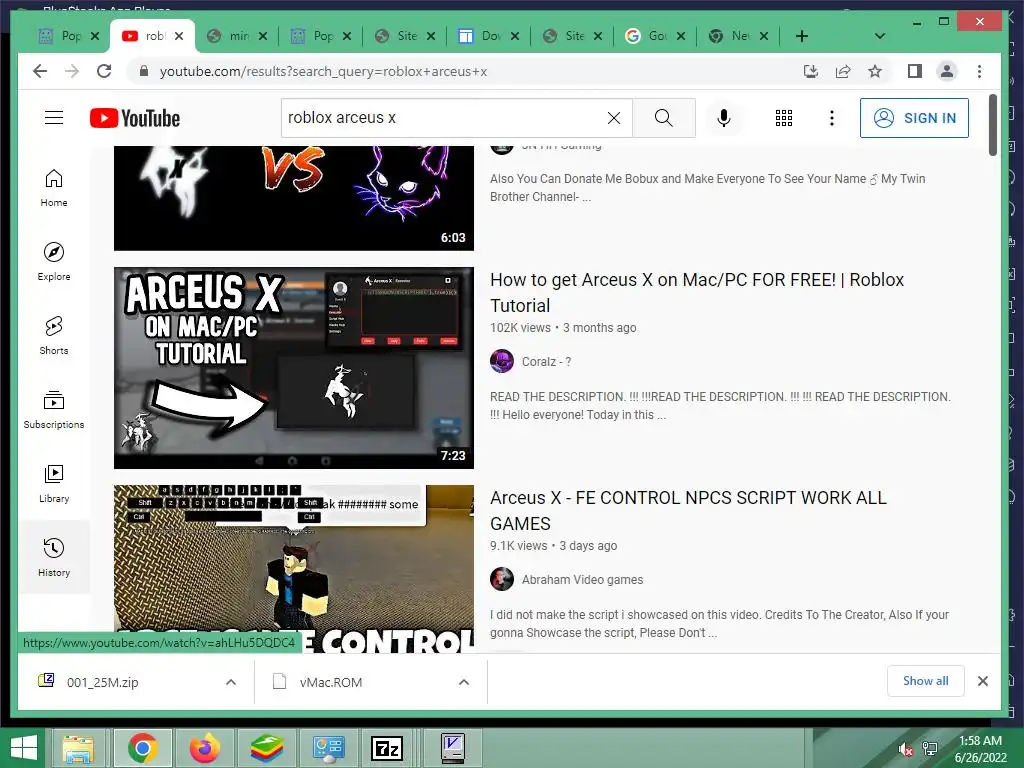The height and width of the screenshot is (768, 1024).
Task: Install app icon in address bar
Action: [x=810, y=71]
